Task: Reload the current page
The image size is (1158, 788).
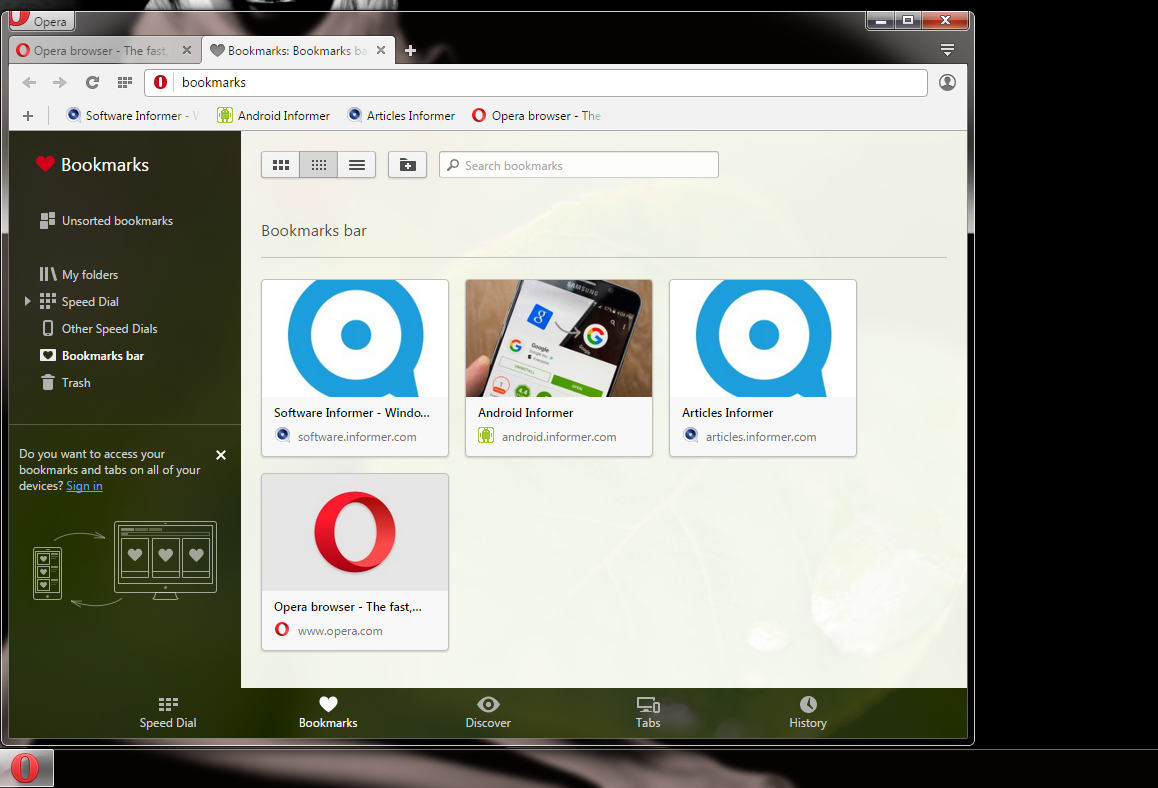Action: click(92, 83)
